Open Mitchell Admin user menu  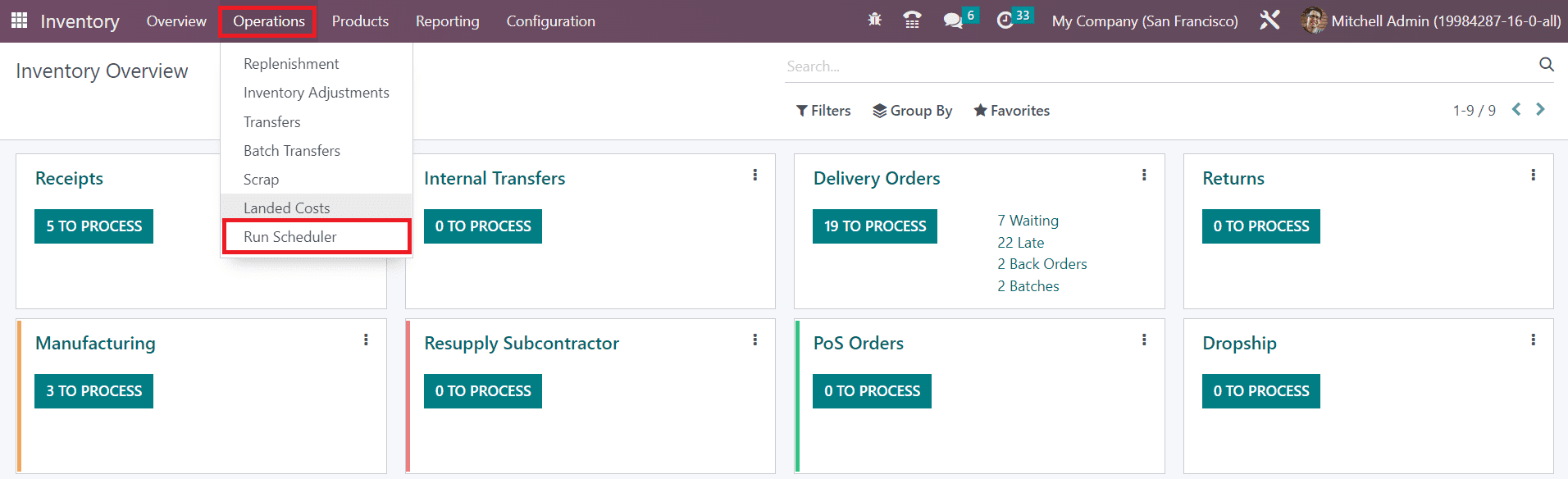[1431, 21]
